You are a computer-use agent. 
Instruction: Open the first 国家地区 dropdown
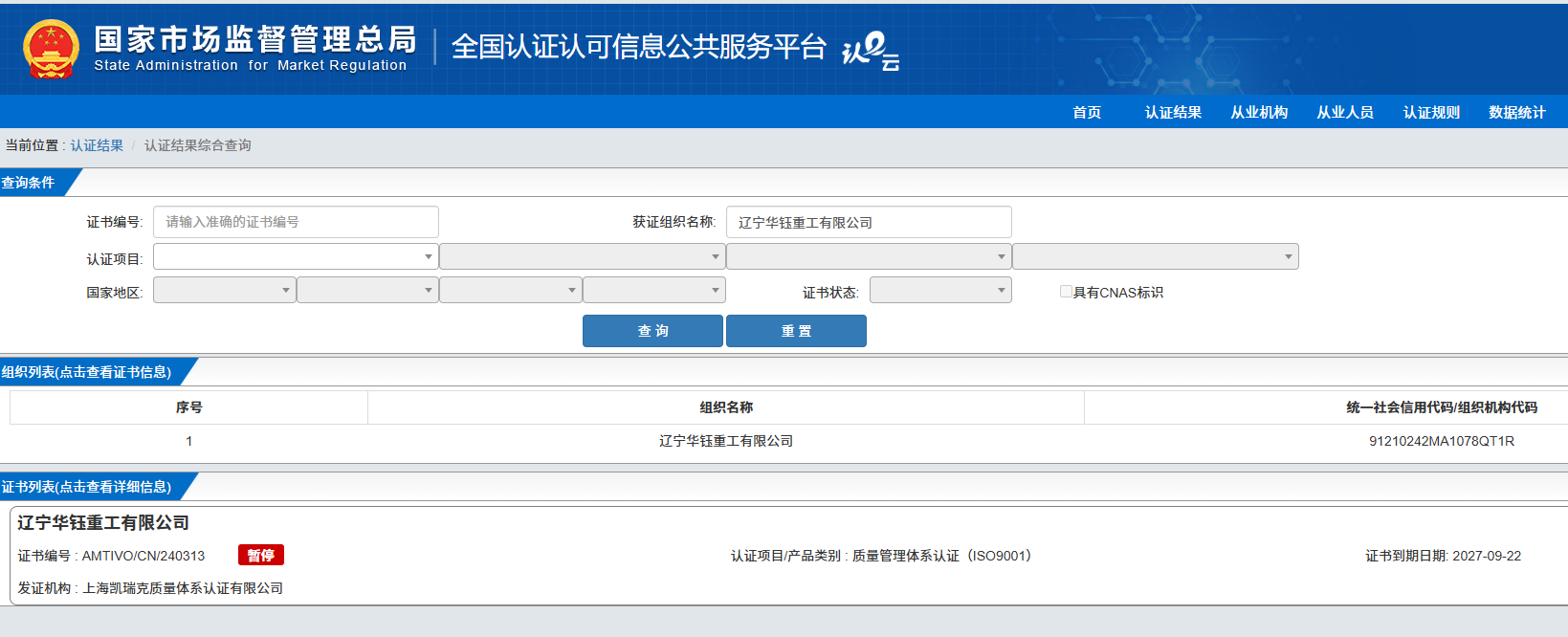225,290
